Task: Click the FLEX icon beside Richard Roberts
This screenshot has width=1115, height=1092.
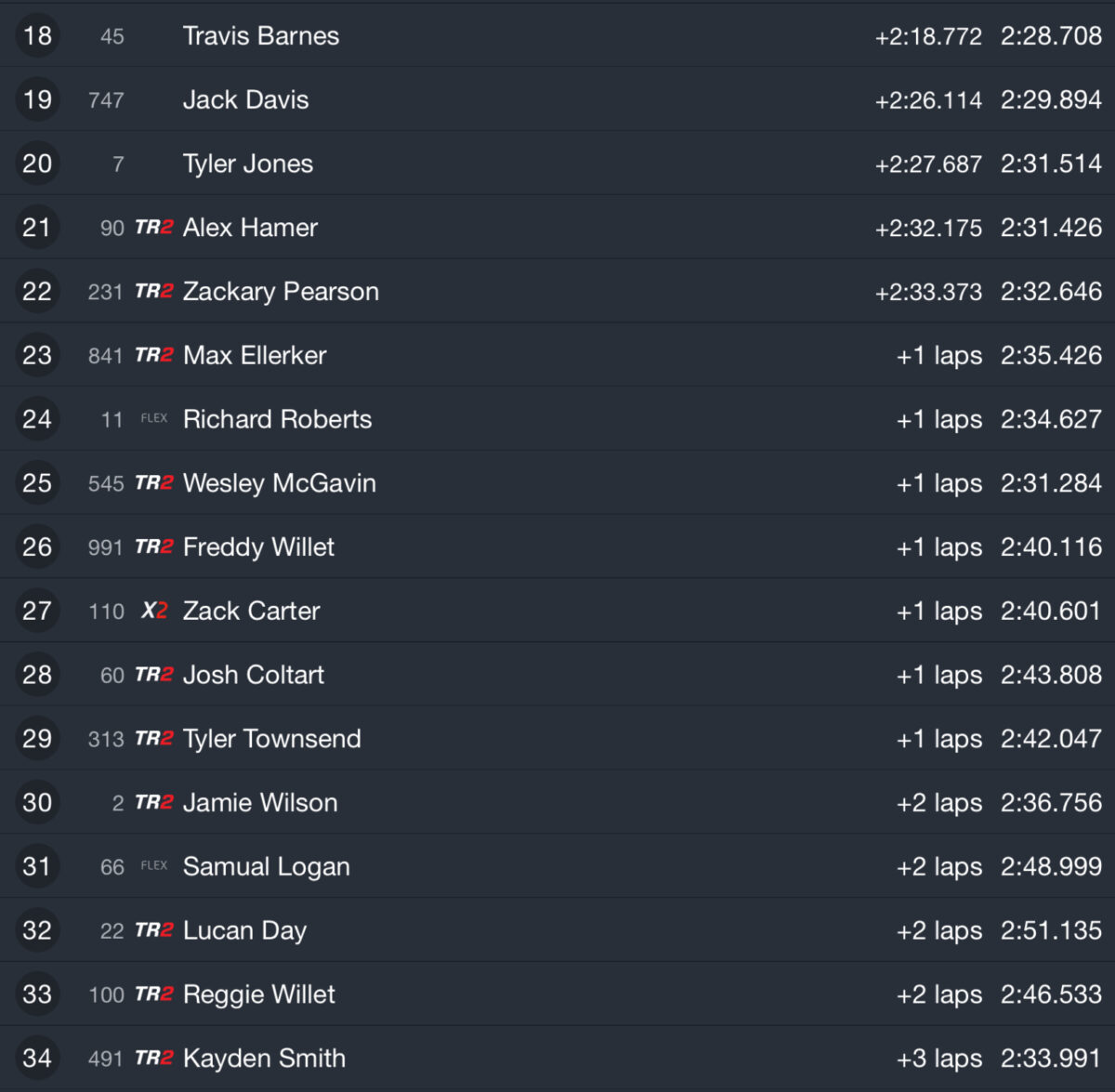Action: click(x=154, y=418)
